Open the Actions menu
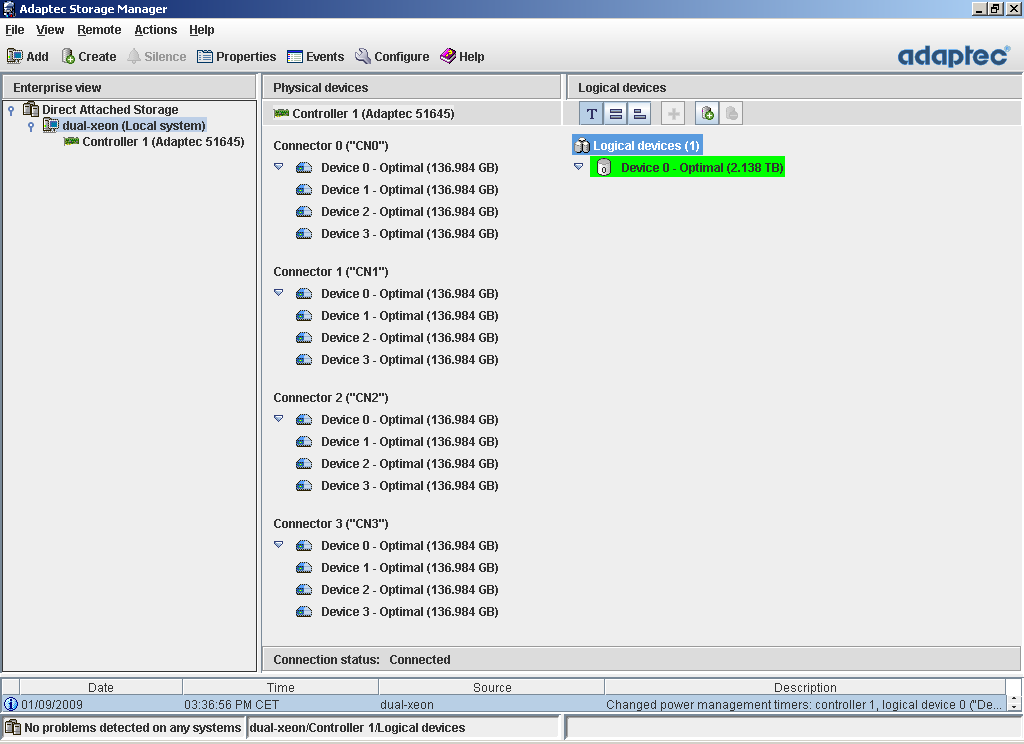 click(x=156, y=30)
